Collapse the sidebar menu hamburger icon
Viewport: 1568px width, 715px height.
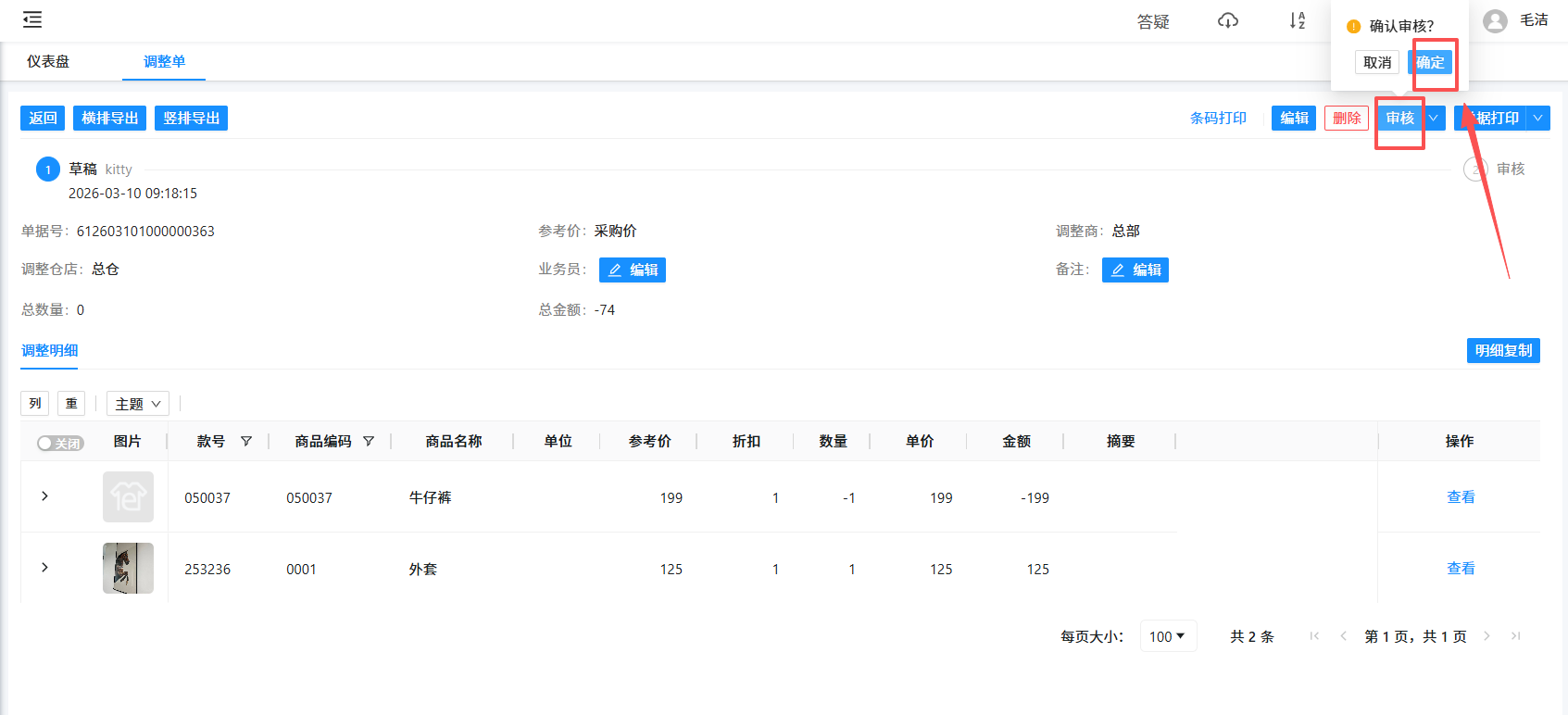click(32, 19)
